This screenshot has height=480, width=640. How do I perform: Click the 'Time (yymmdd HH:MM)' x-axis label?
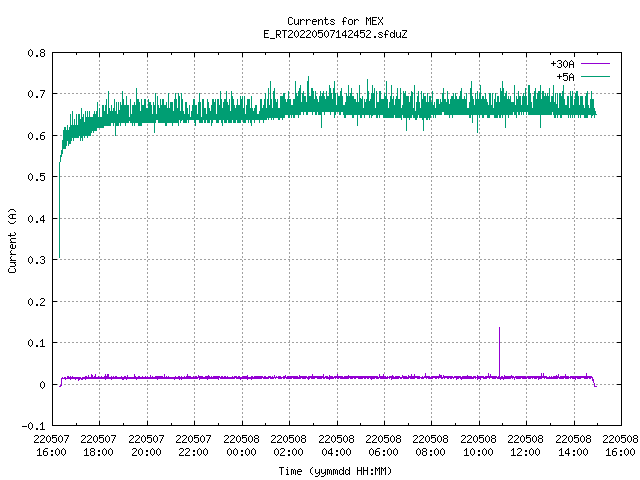click(x=335, y=471)
